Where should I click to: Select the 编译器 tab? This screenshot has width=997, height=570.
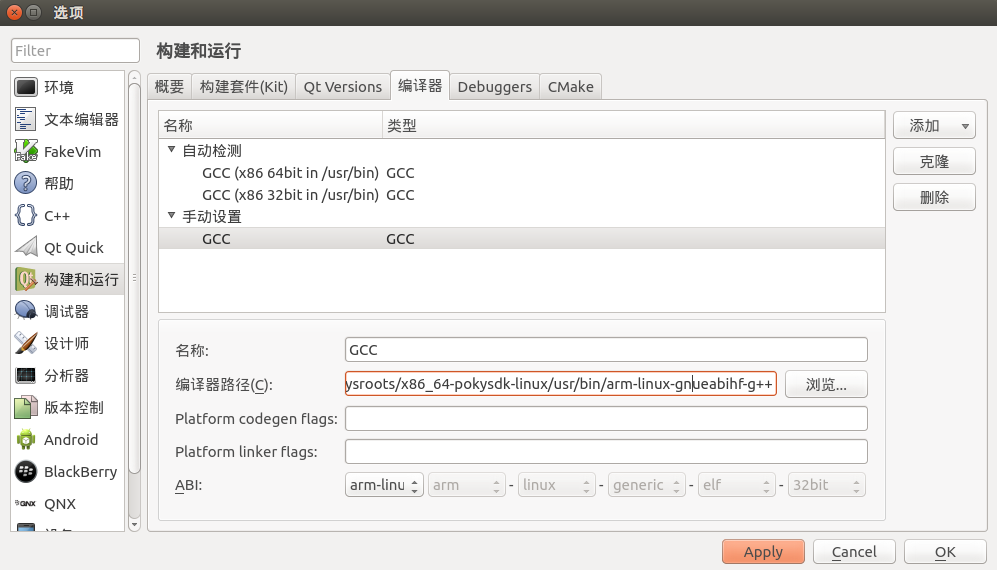pyautogui.click(x=420, y=85)
